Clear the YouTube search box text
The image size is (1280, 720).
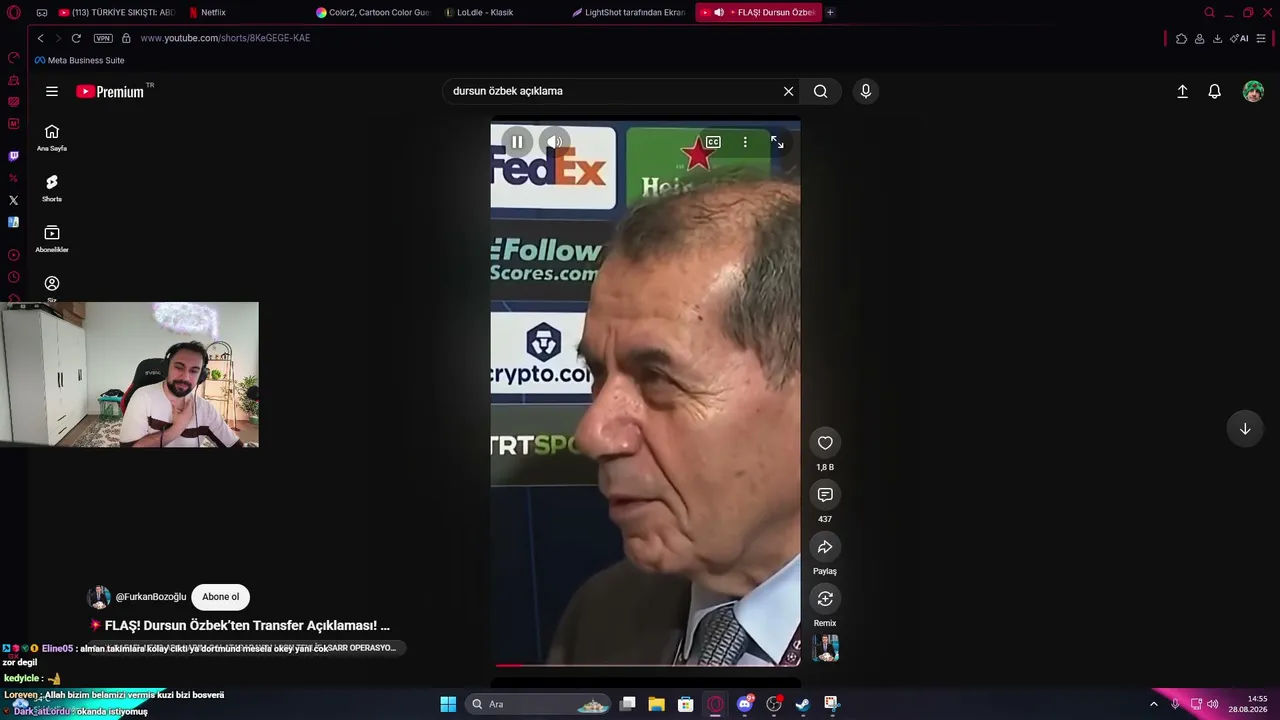coord(788,91)
